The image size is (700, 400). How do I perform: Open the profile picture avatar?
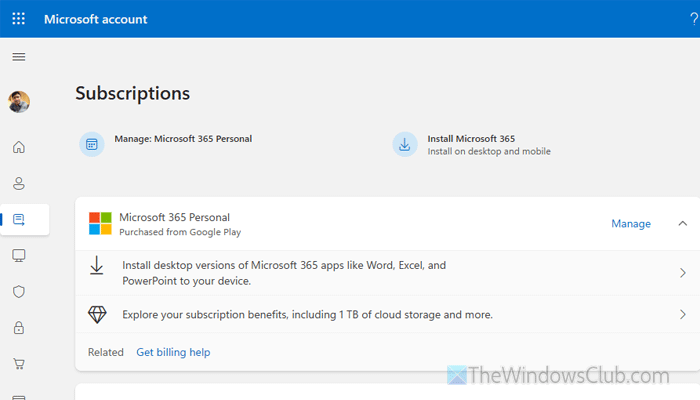(x=19, y=102)
